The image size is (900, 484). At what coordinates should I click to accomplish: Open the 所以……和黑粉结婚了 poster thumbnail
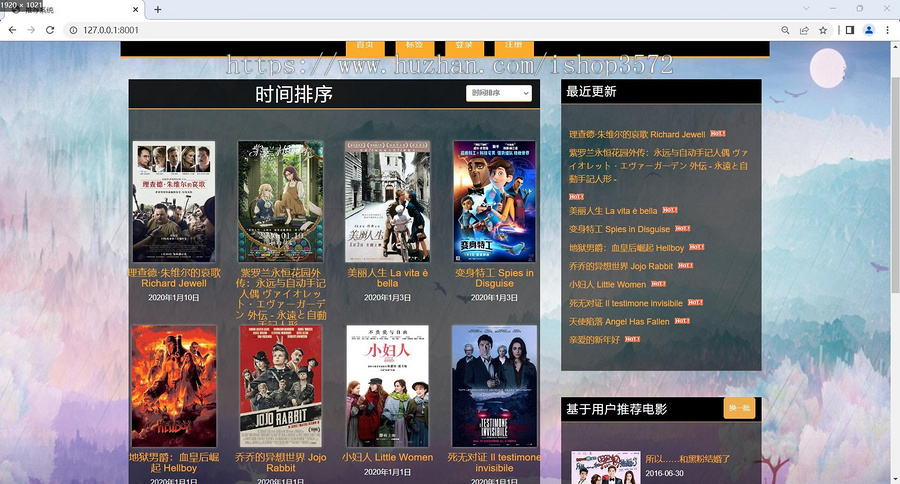tap(606, 467)
